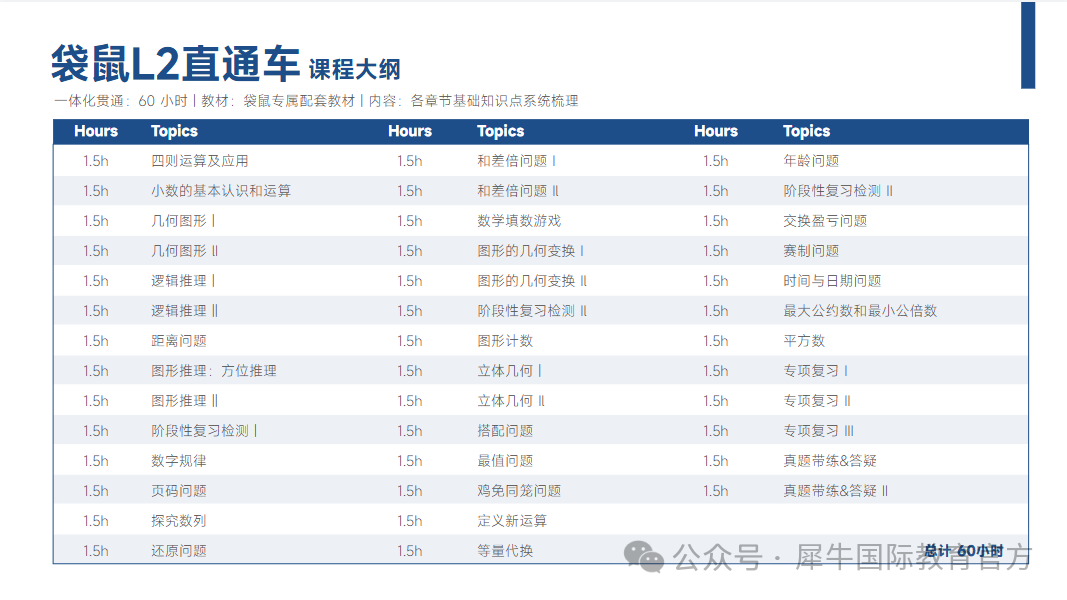
Task: Click the topic 小数的基本认识和运算
Action: (220, 191)
